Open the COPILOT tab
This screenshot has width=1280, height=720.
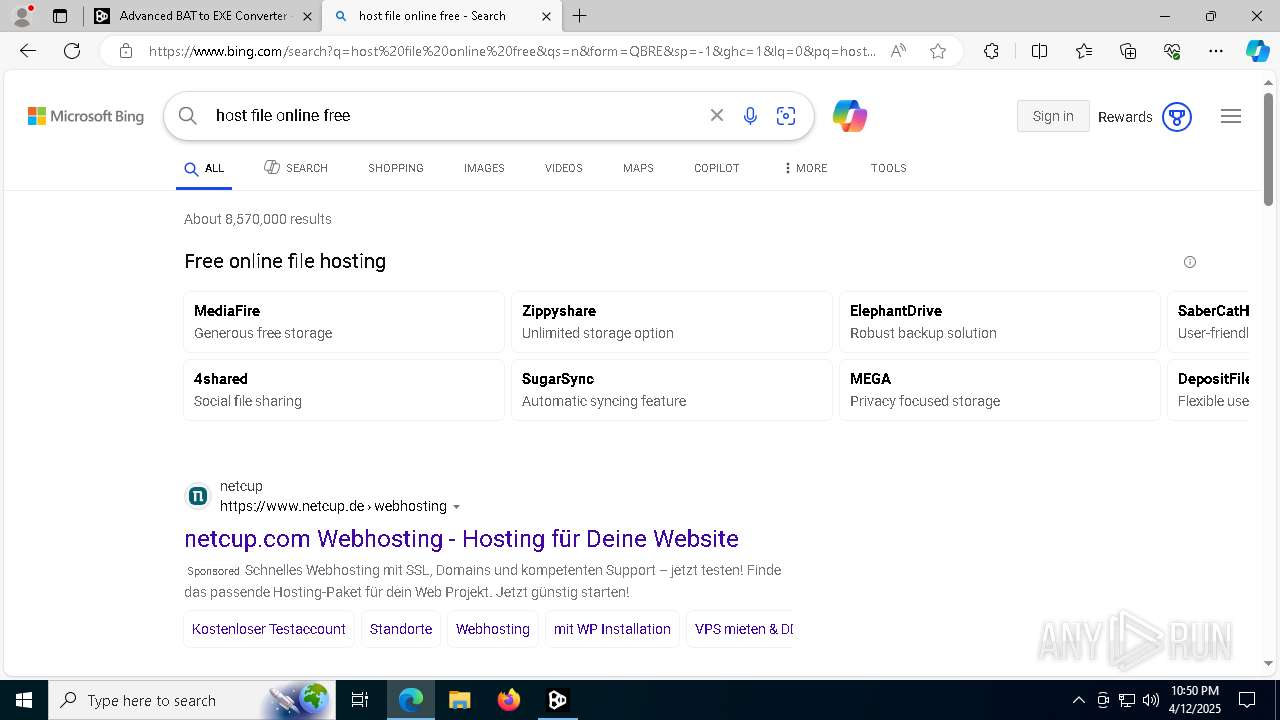tap(717, 168)
